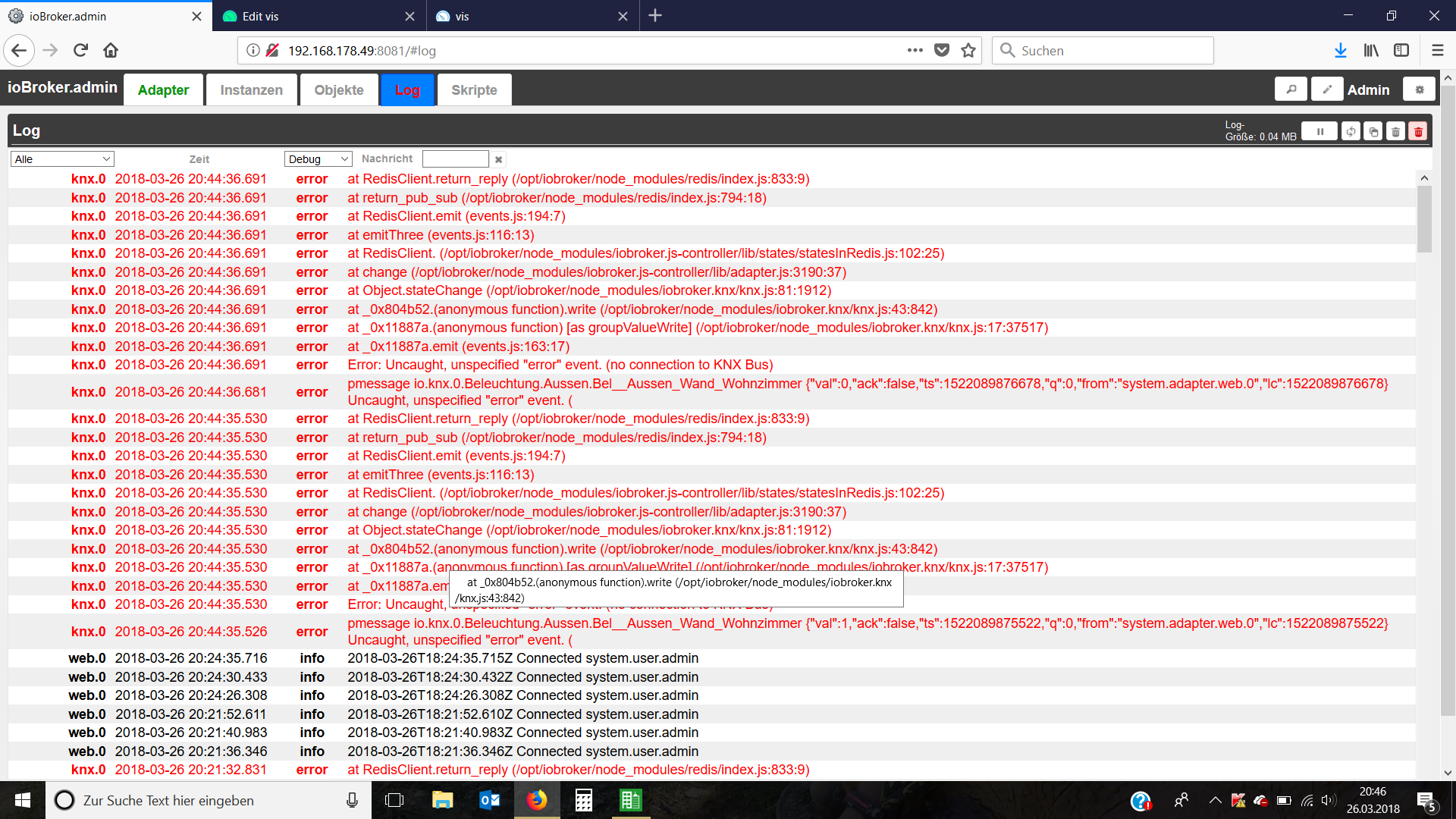The width and height of the screenshot is (1456, 819).
Task: Open system settings via the gear icon
Action: click(x=1419, y=89)
